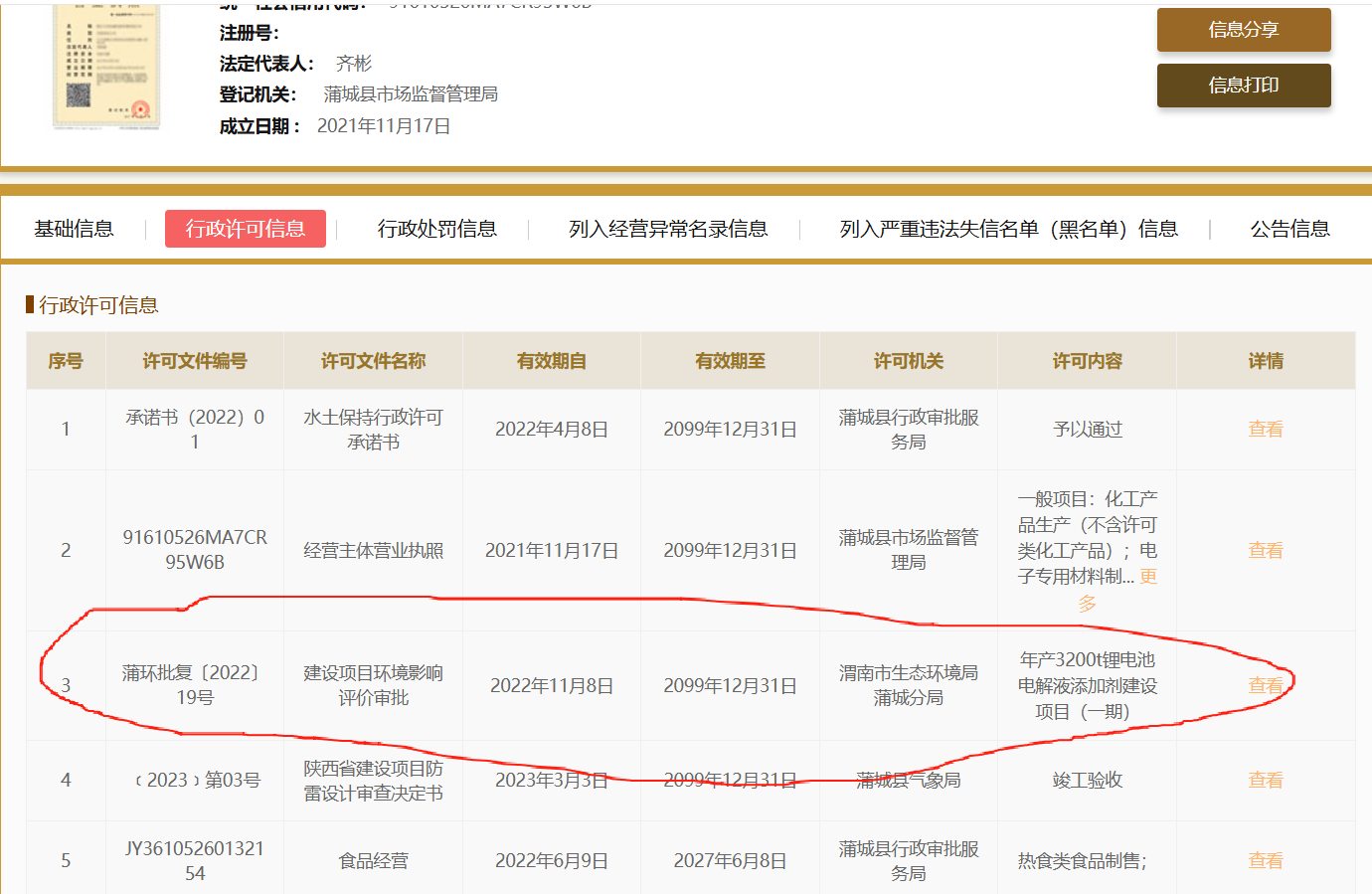View details 查看 for 经营主体营业执照 row
The width and height of the screenshot is (1372, 894).
point(1266,550)
